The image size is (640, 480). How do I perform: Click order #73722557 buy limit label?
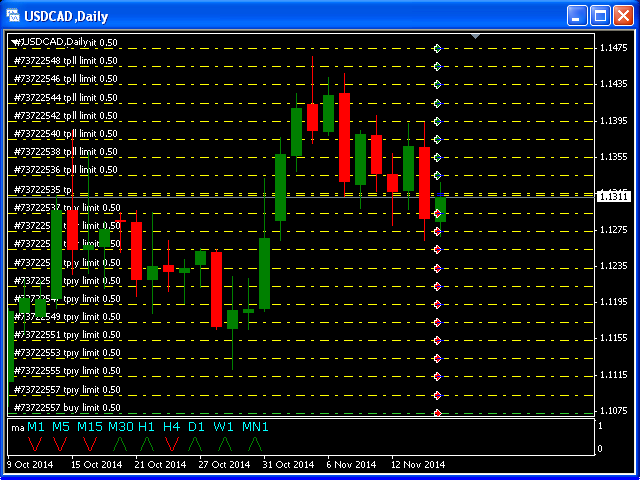(x=65, y=407)
